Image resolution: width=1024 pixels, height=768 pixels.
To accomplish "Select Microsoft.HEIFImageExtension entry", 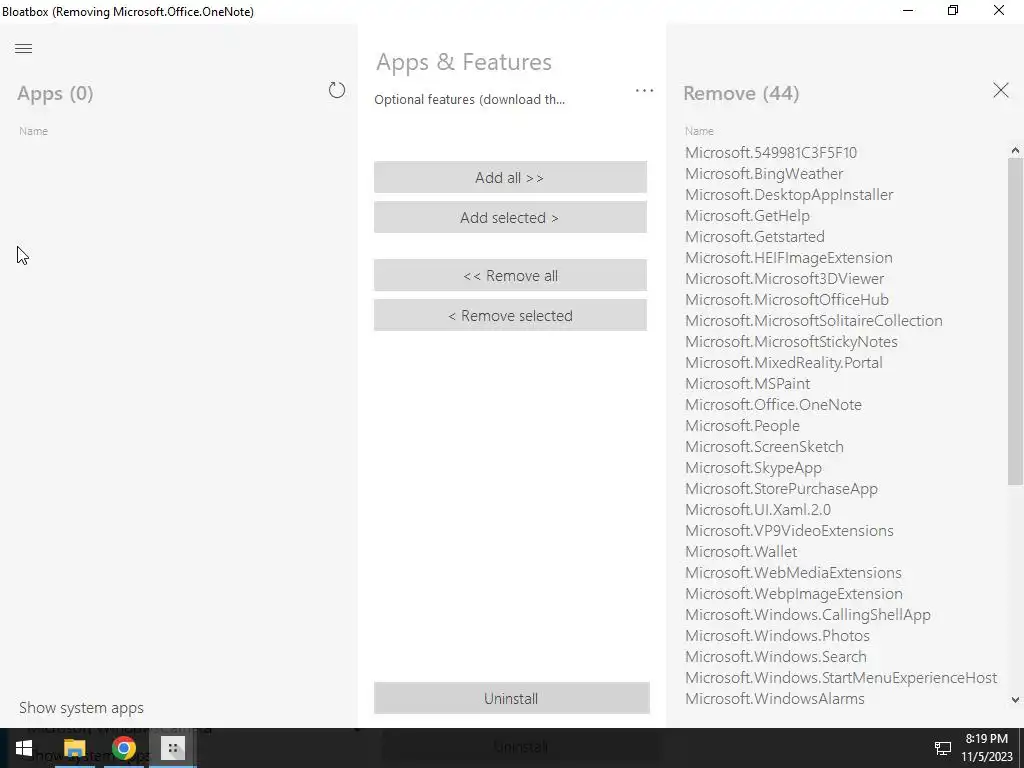I will pyautogui.click(x=788, y=257).
